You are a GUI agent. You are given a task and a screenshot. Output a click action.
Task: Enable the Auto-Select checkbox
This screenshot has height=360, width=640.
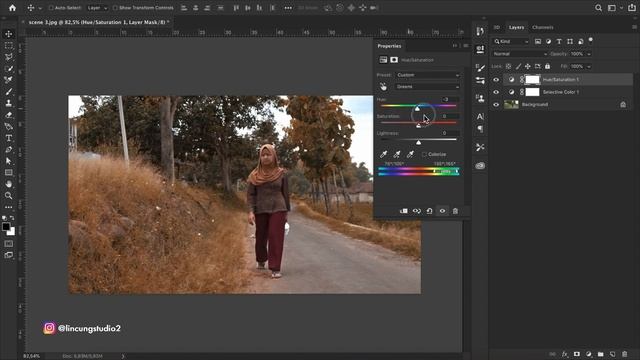[51, 8]
